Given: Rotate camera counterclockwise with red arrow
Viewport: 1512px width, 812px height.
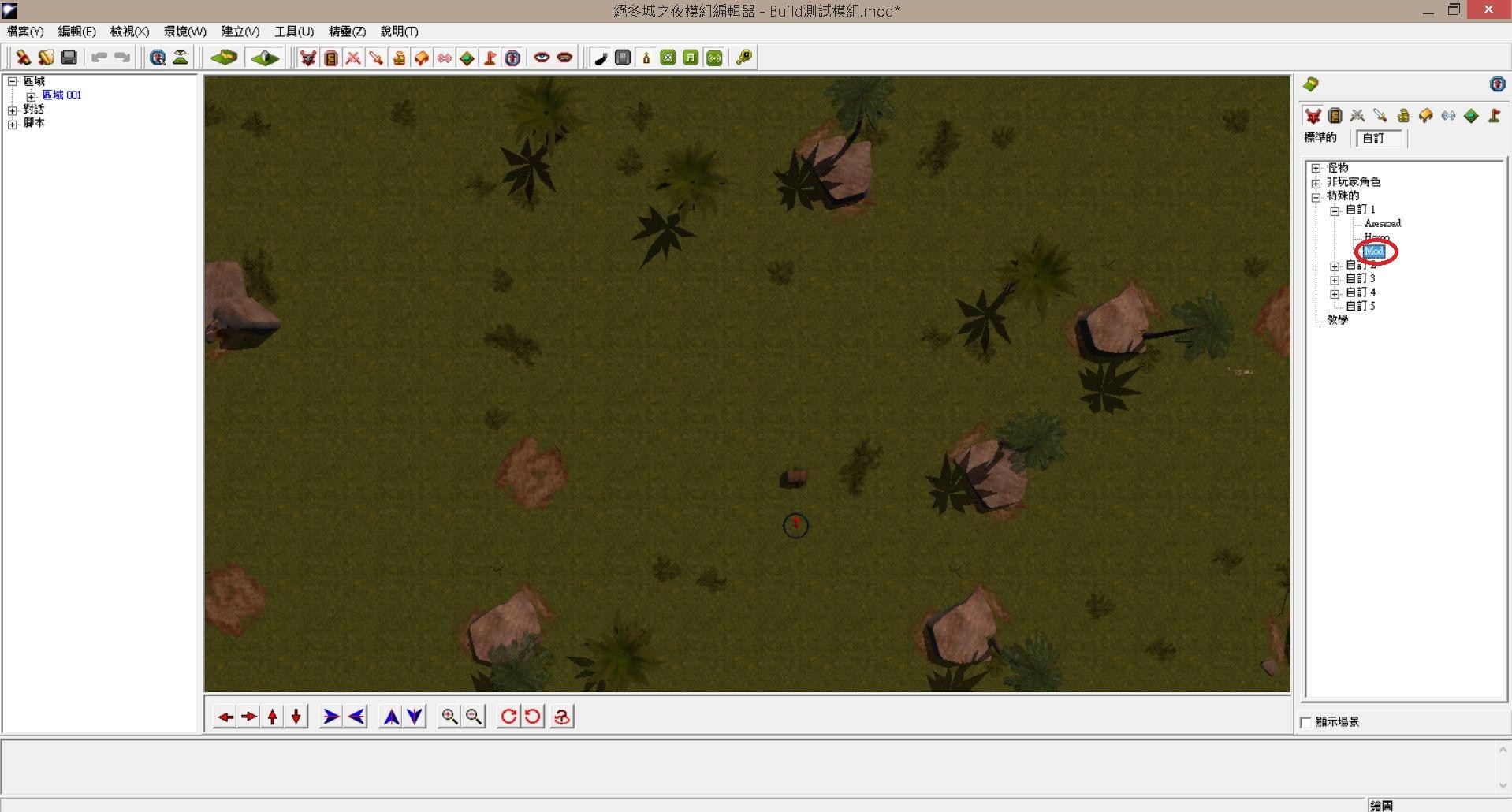Looking at the screenshot, I should click(533, 717).
